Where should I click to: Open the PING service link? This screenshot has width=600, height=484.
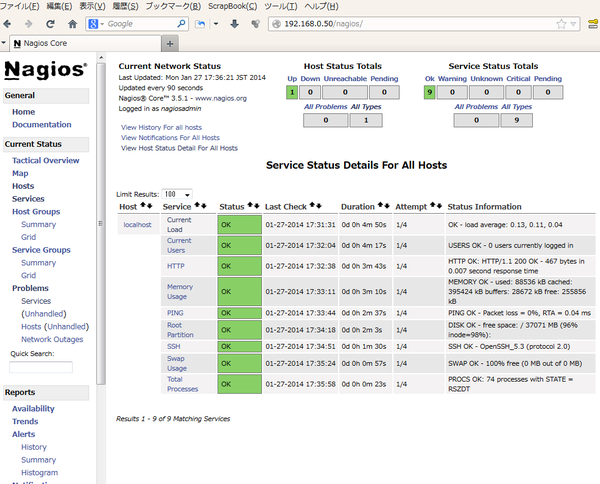click(x=175, y=313)
